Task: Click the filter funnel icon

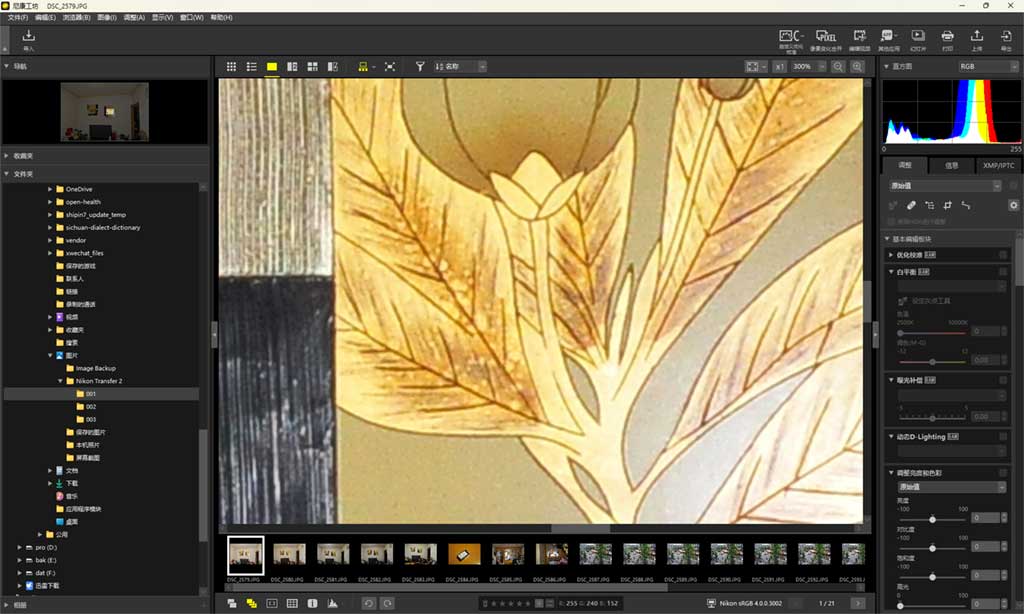Action: click(x=420, y=67)
